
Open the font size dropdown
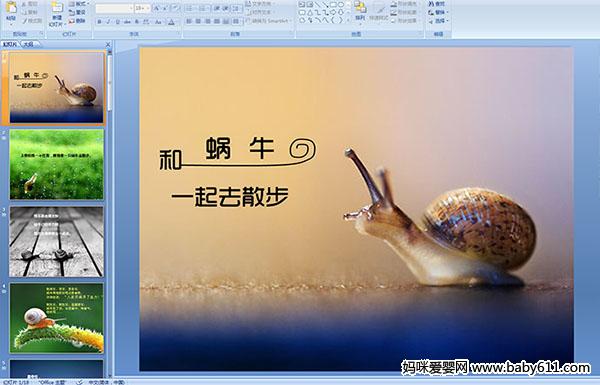click(x=148, y=8)
